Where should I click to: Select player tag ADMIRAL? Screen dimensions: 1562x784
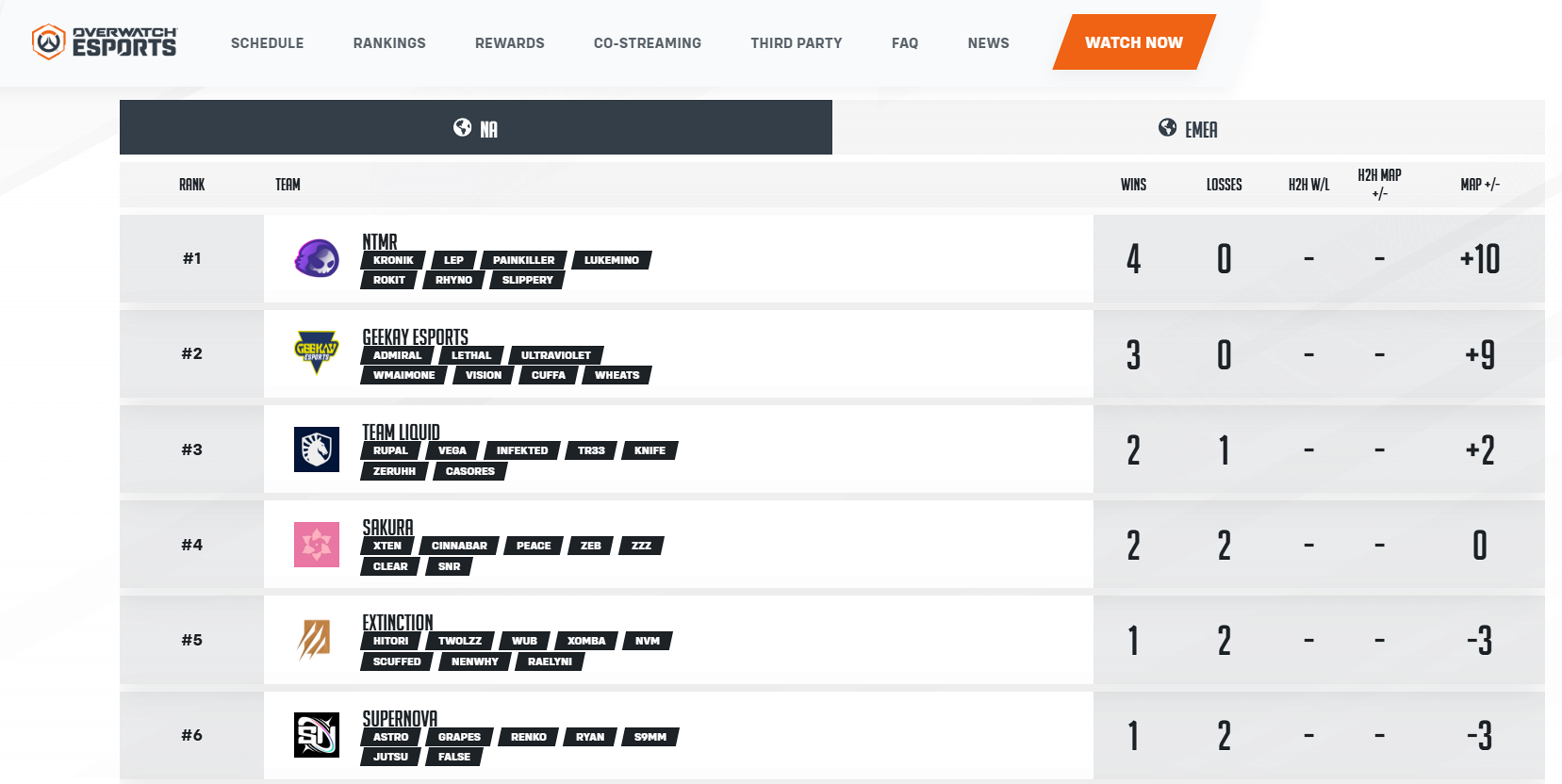point(398,355)
